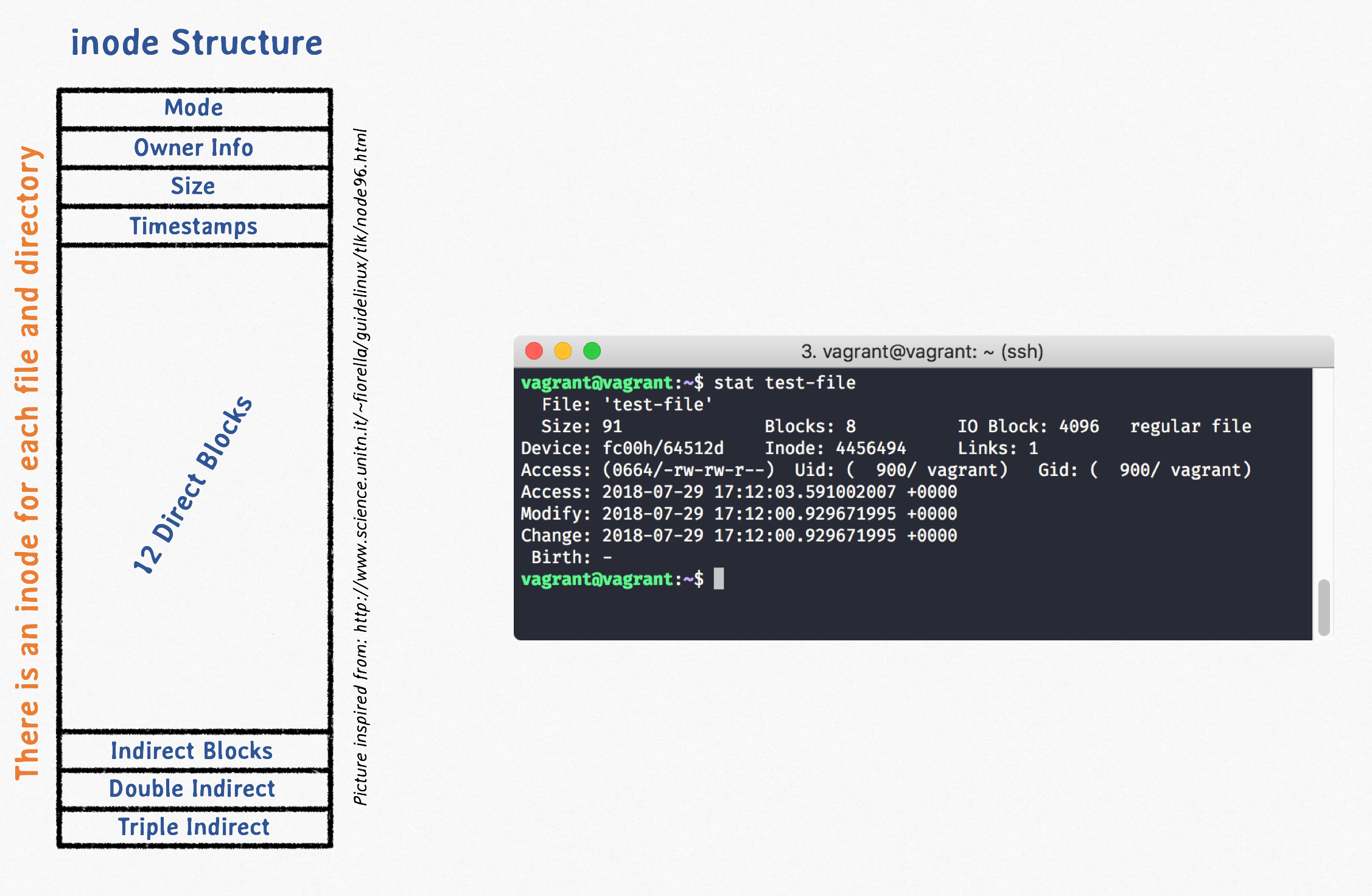Click the 'Double Indirect' box
Image resolution: width=1372 pixels, height=896 pixels.
point(194,789)
